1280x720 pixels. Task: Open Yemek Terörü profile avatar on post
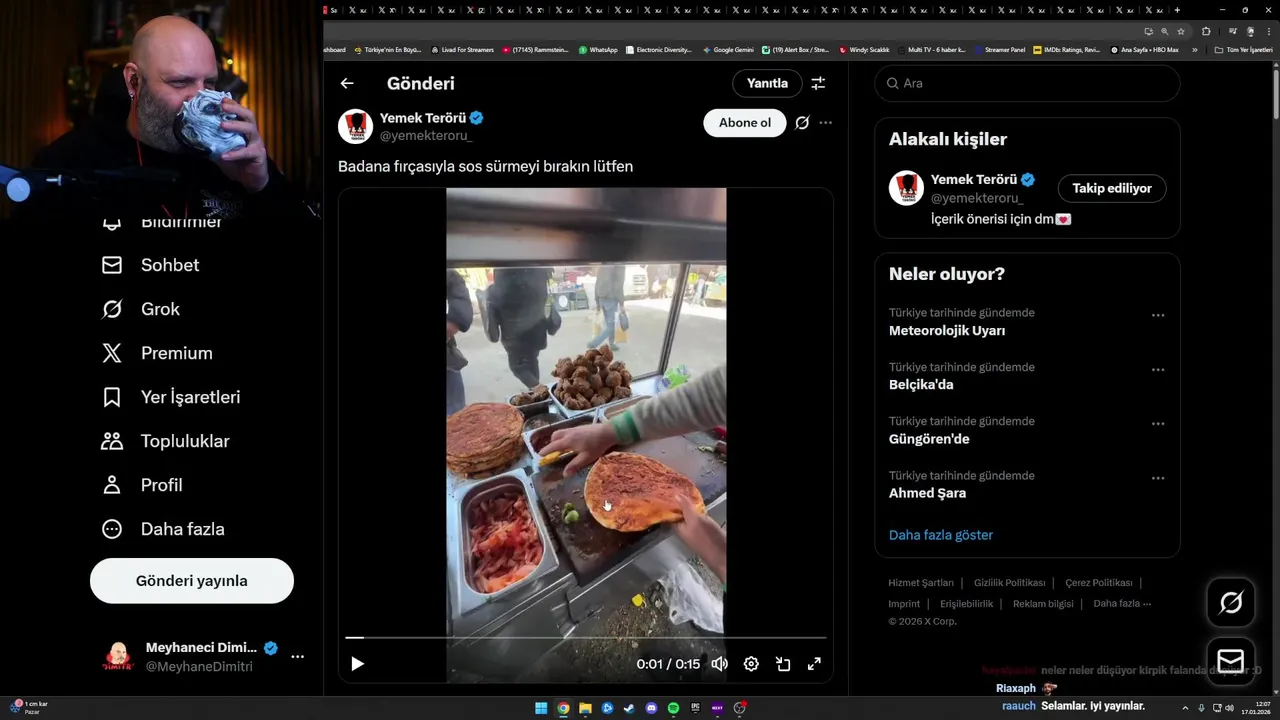(355, 126)
